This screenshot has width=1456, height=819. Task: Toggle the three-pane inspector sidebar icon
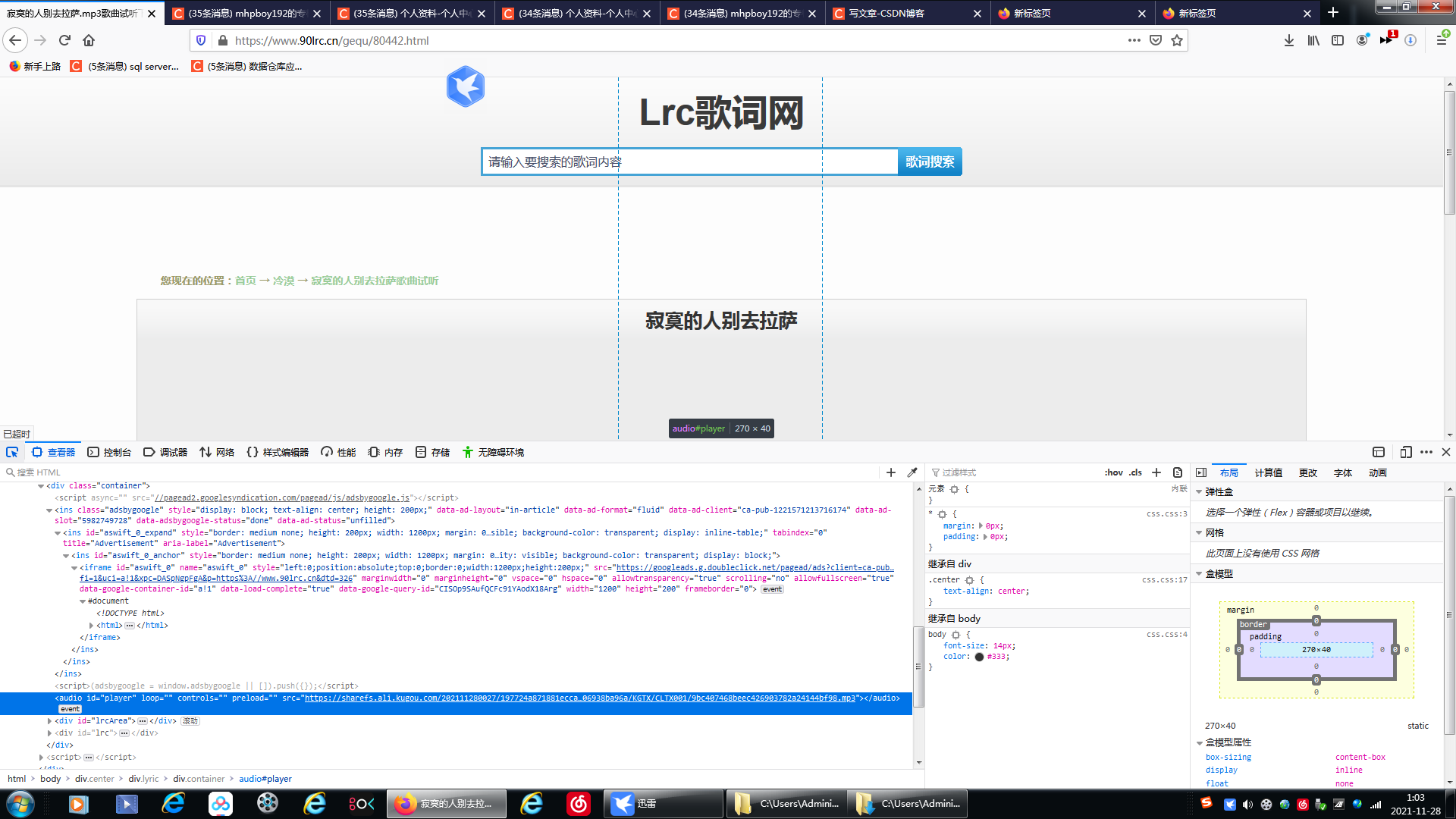point(1201,472)
